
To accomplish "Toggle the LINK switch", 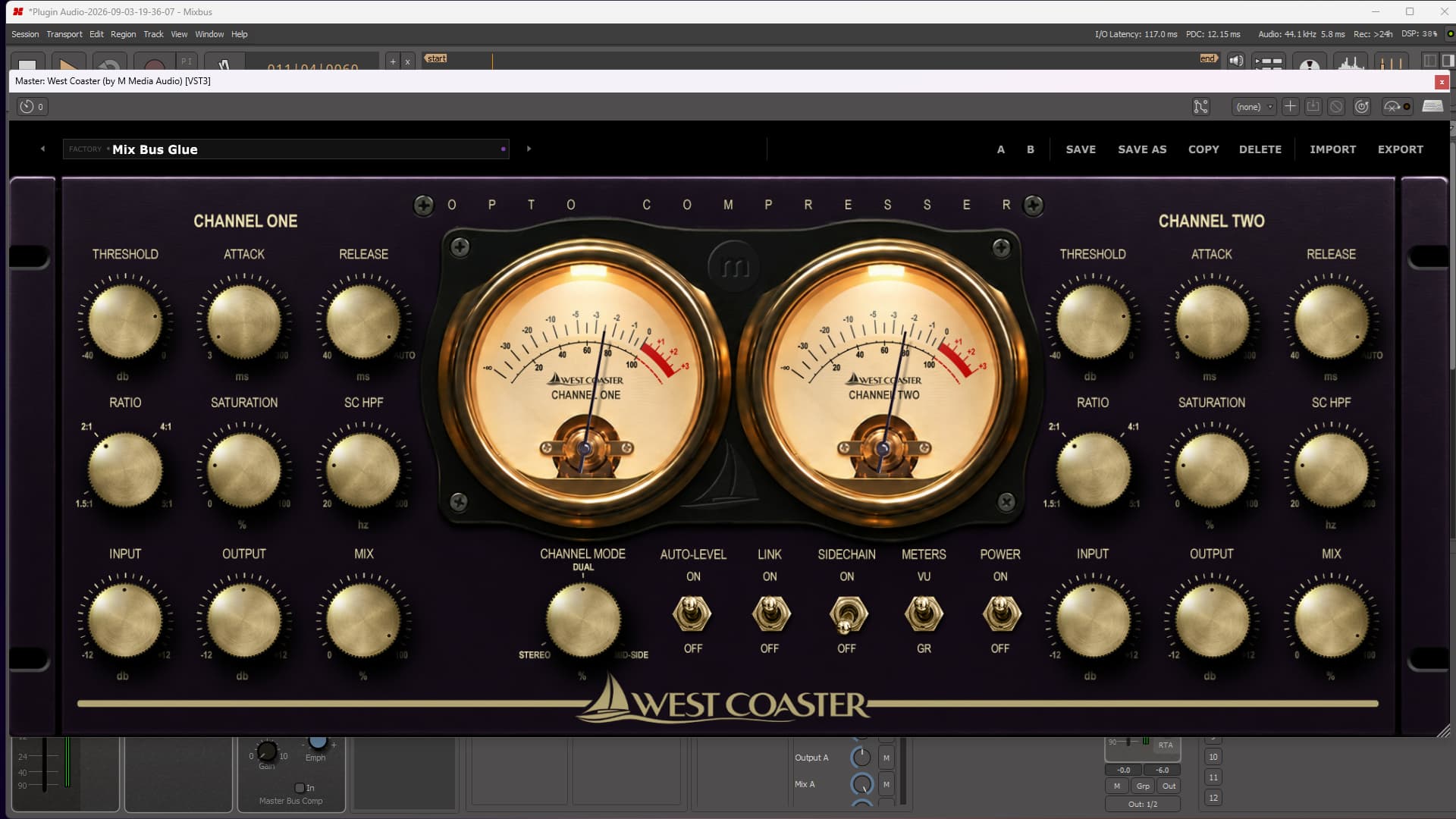I will pos(770,613).
